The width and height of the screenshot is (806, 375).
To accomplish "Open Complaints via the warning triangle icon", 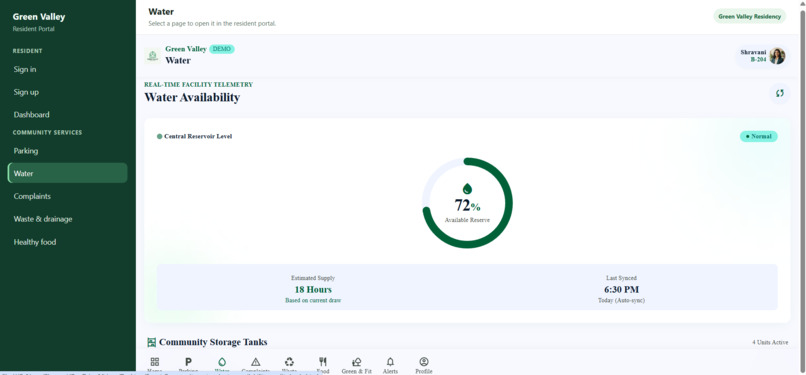I will pos(255,365).
